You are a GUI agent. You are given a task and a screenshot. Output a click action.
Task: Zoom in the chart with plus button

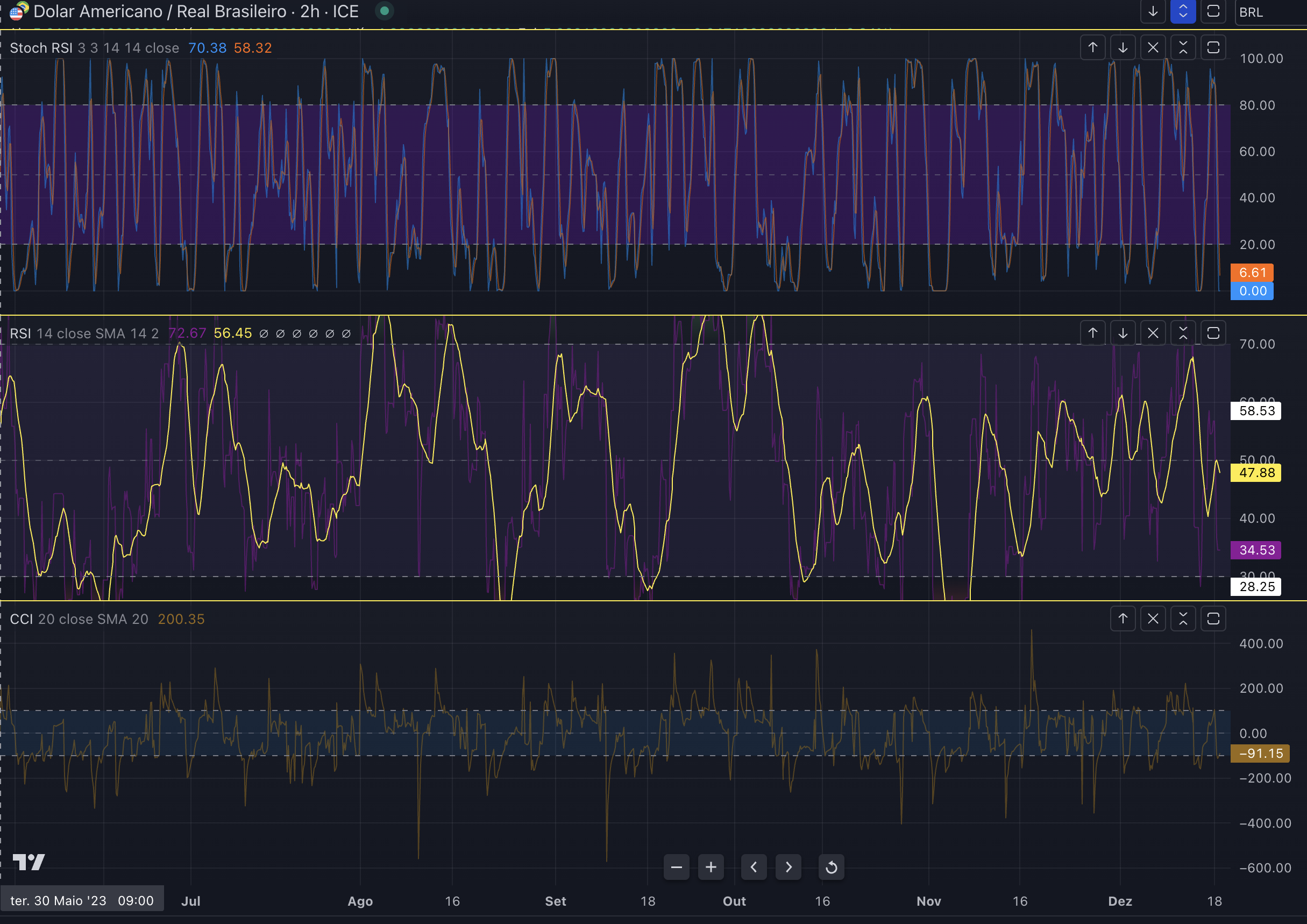point(711,867)
